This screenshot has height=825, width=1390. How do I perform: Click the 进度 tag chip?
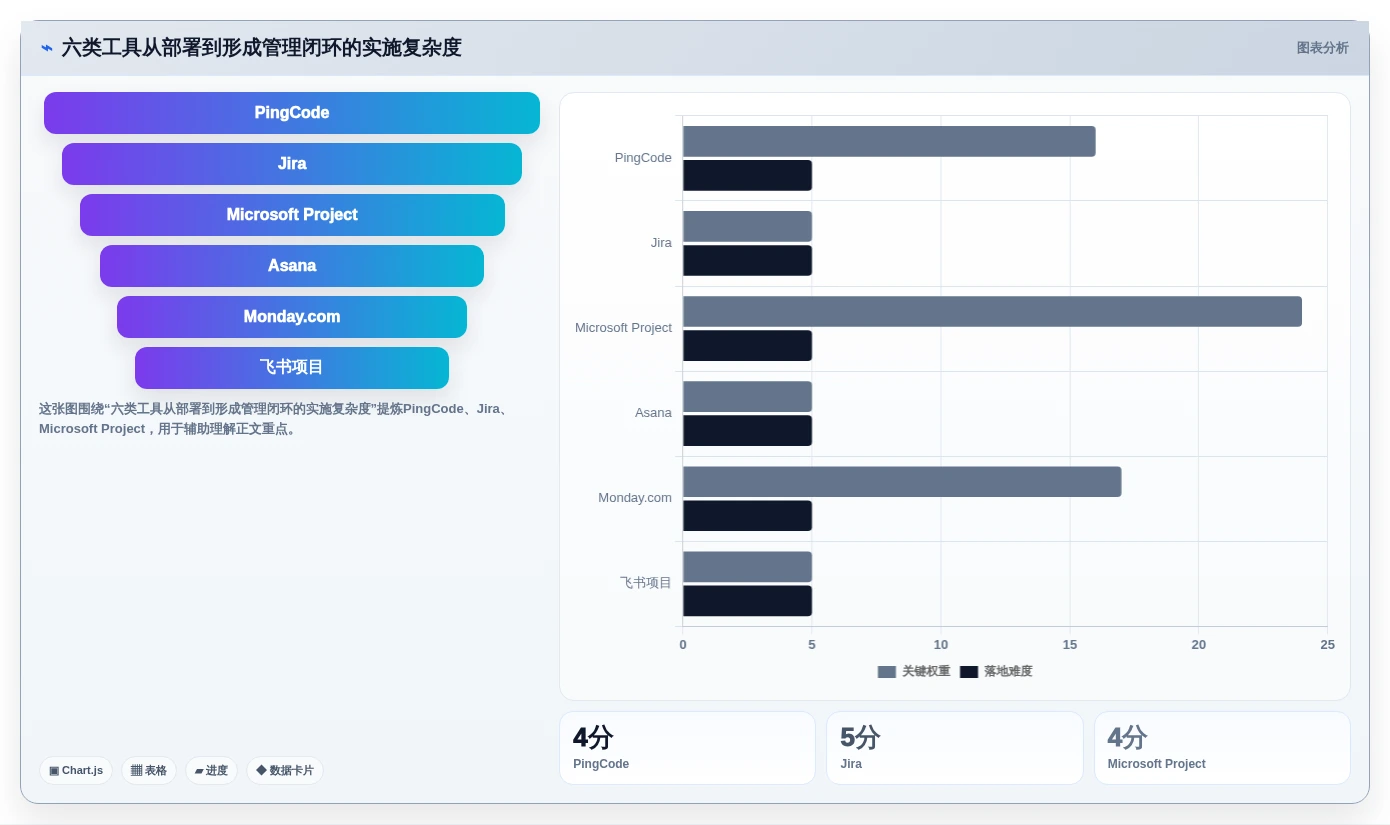click(211, 771)
